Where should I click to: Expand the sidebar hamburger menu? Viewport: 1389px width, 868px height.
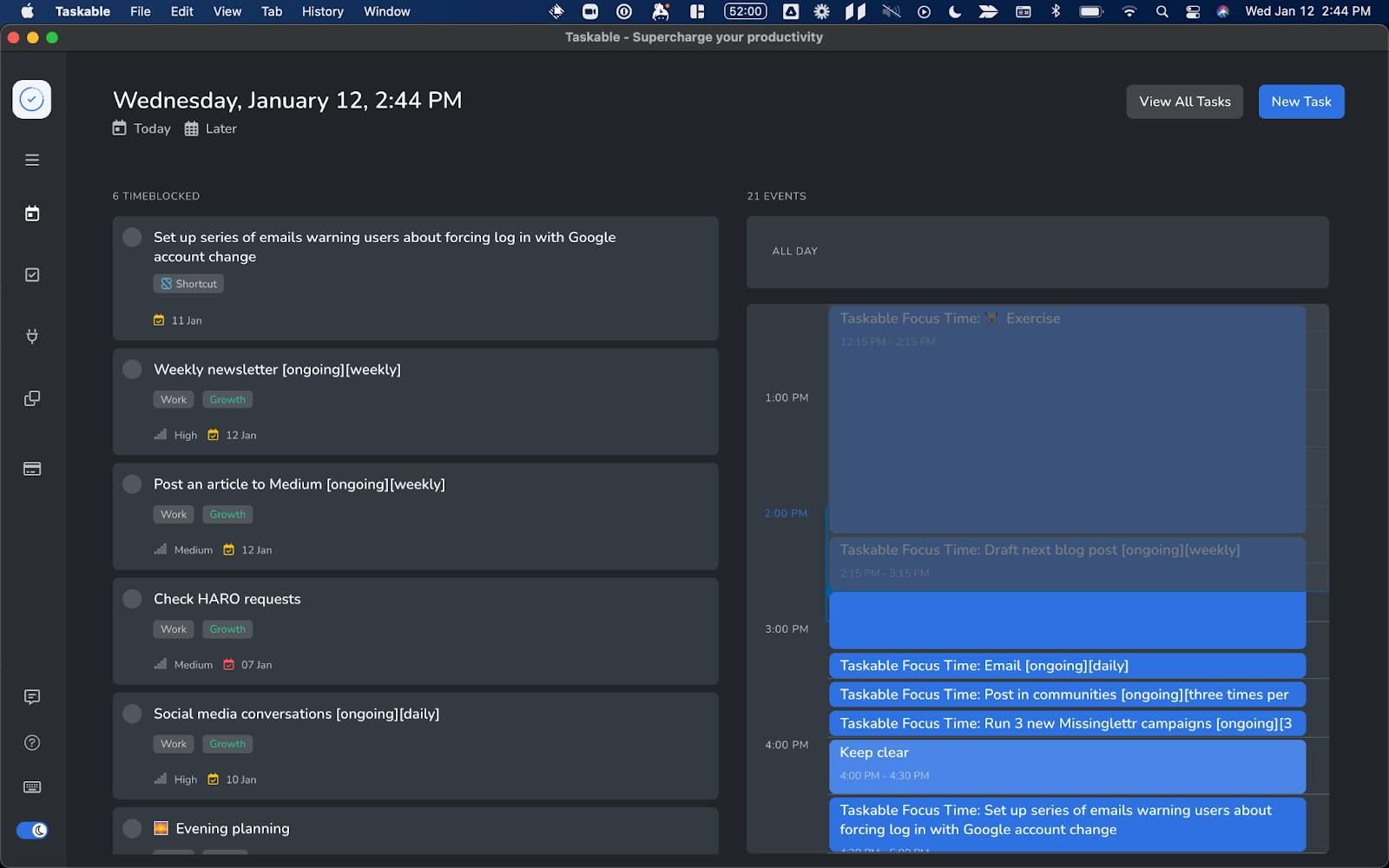coord(31,160)
